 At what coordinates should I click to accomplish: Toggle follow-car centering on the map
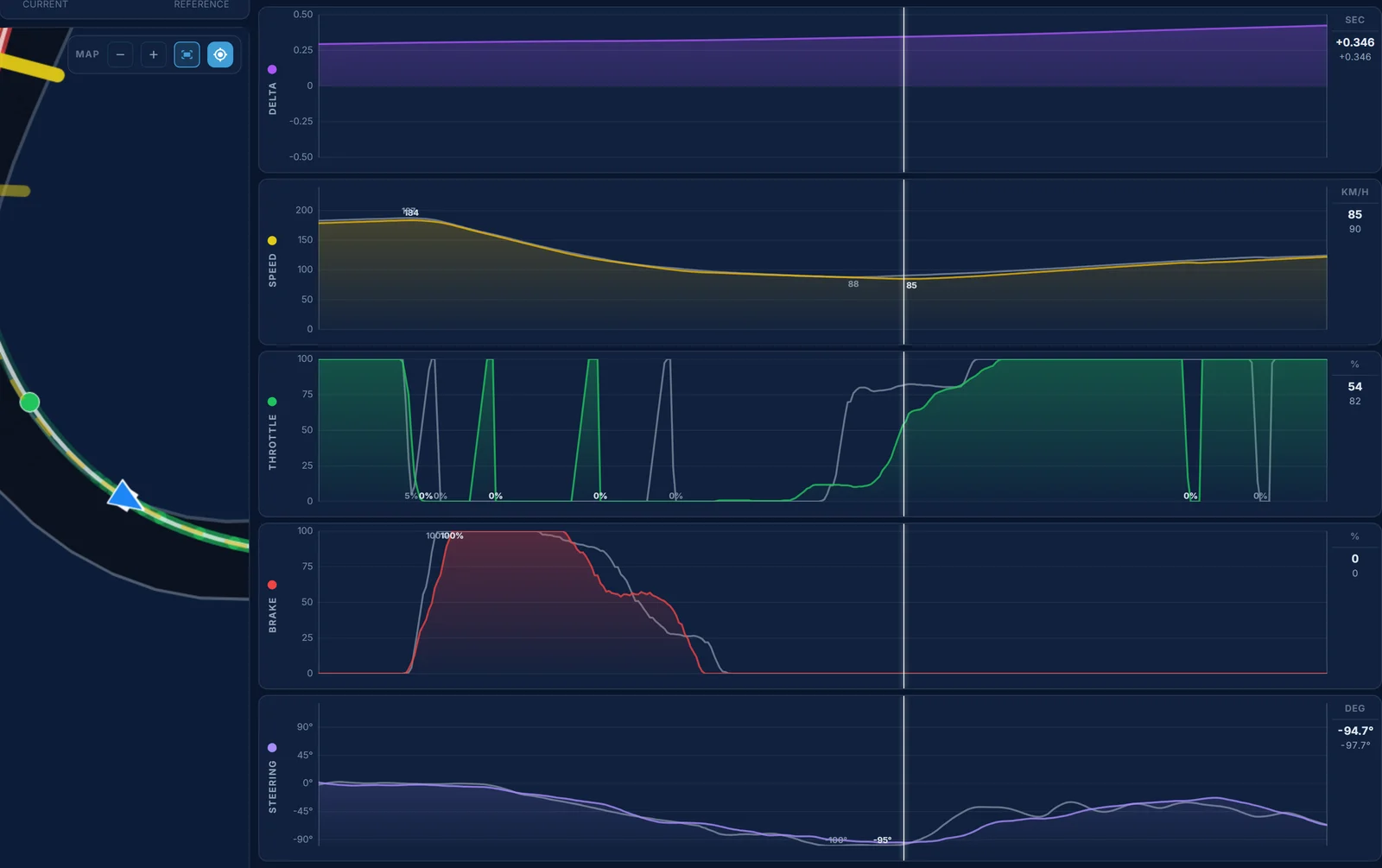coord(220,54)
